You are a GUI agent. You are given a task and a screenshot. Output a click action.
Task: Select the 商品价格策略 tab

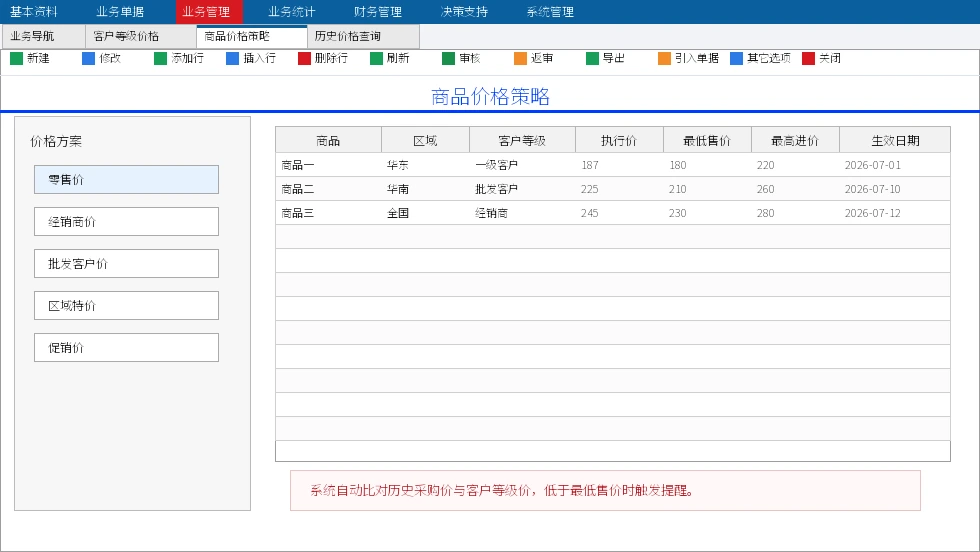click(x=252, y=36)
